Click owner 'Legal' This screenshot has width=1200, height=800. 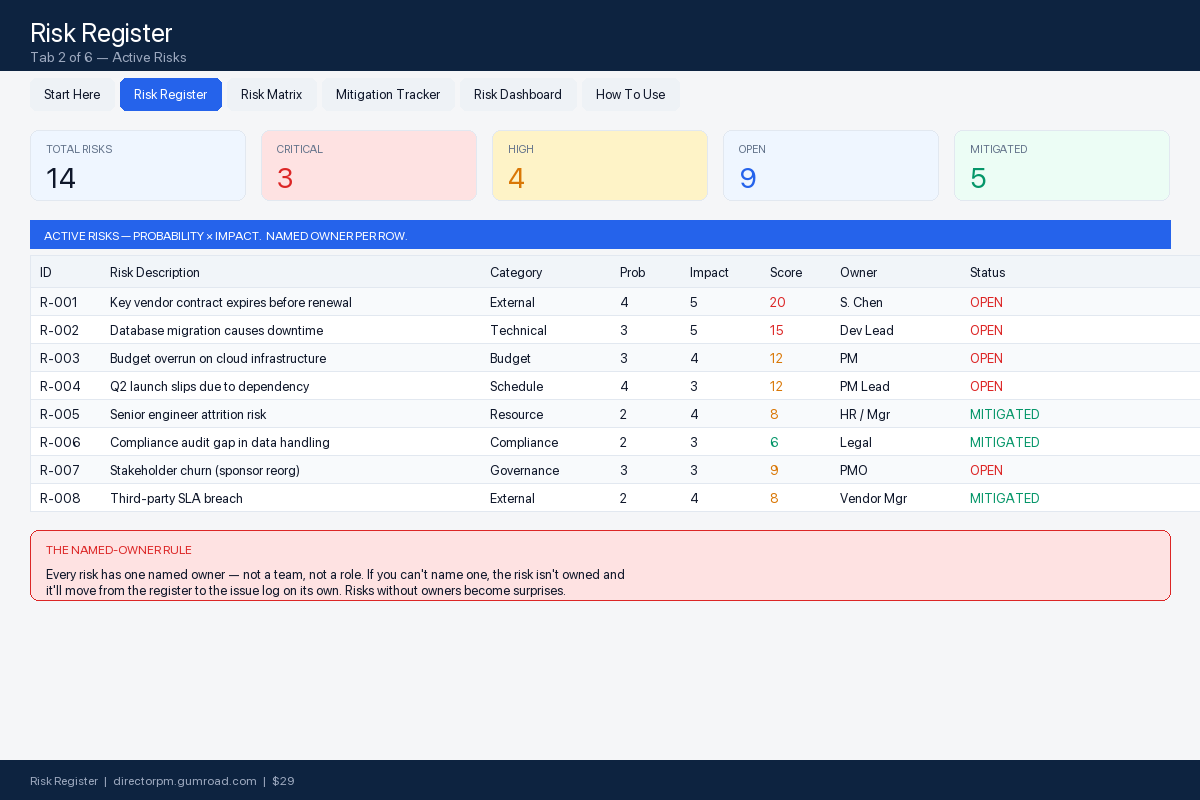click(856, 442)
